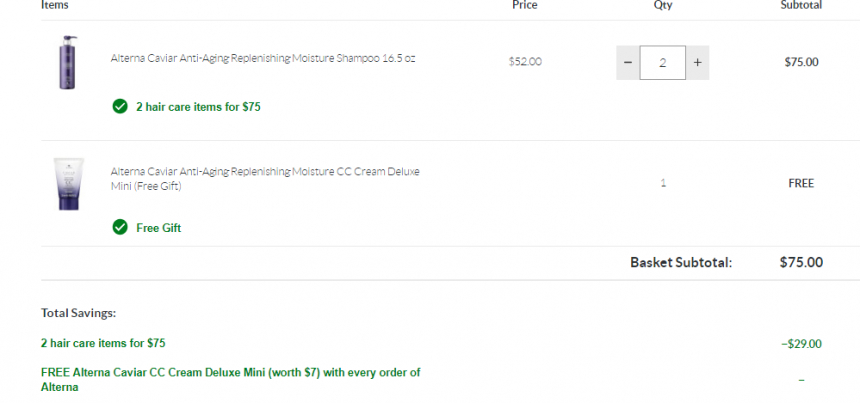The image size is (860, 403).
Task: Click the -$29.00 savings amount
Action: (801, 344)
